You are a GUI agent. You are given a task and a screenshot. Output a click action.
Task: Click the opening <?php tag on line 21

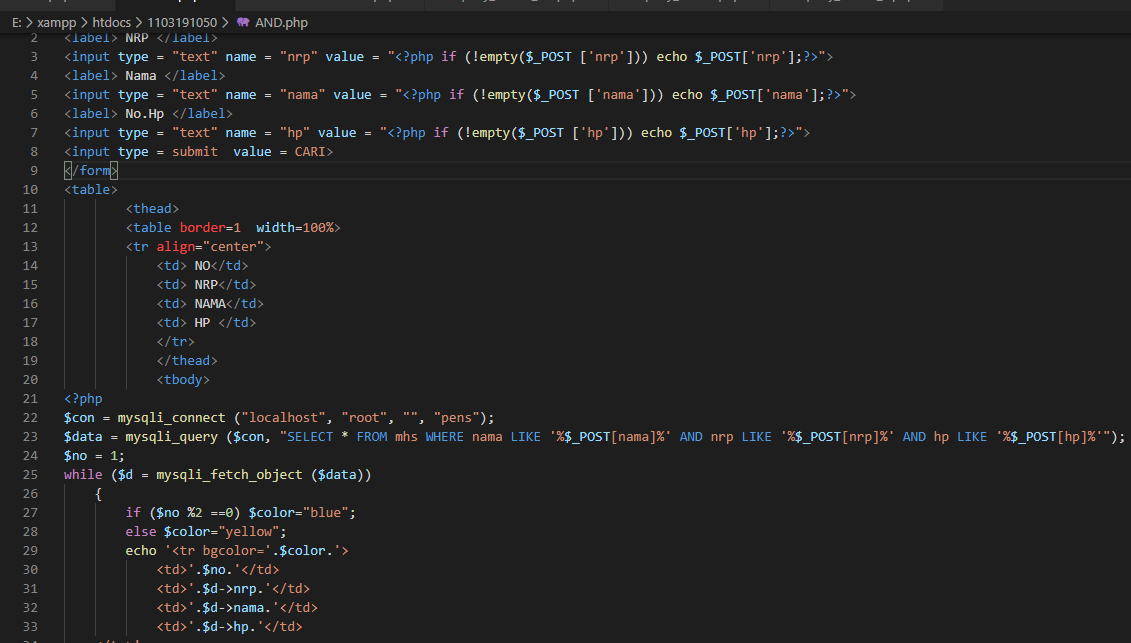83,398
